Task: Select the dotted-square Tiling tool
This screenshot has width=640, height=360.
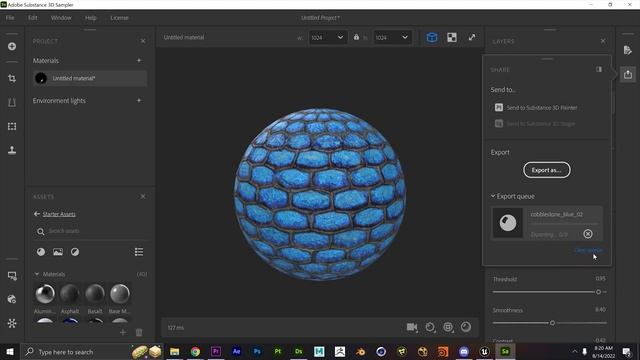Action: pos(12,126)
